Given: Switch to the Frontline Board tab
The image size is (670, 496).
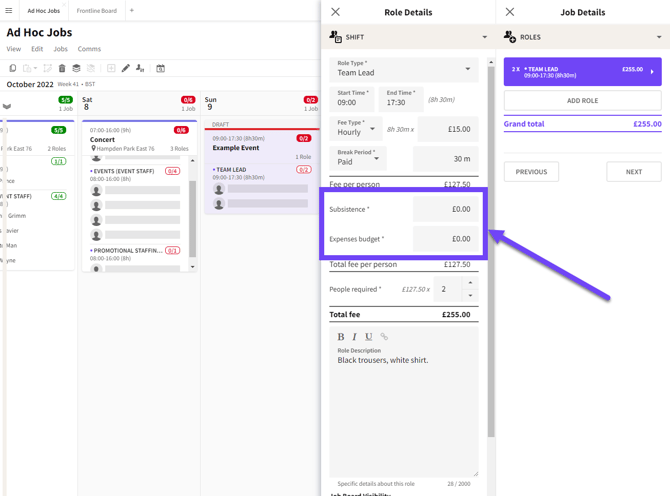Looking at the screenshot, I should pos(97,11).
